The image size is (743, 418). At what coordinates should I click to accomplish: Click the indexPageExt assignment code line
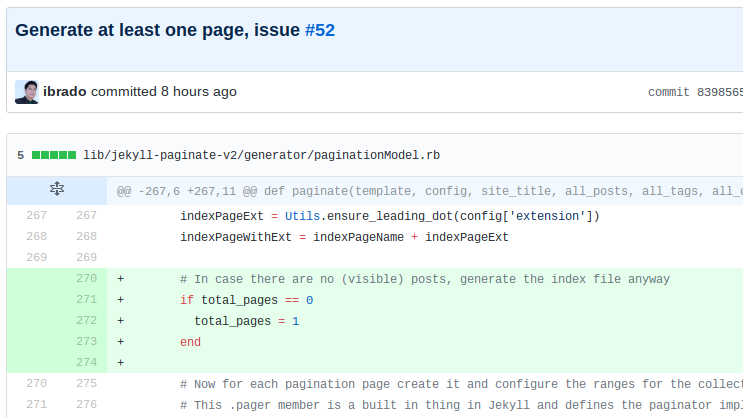pos(389,216)
